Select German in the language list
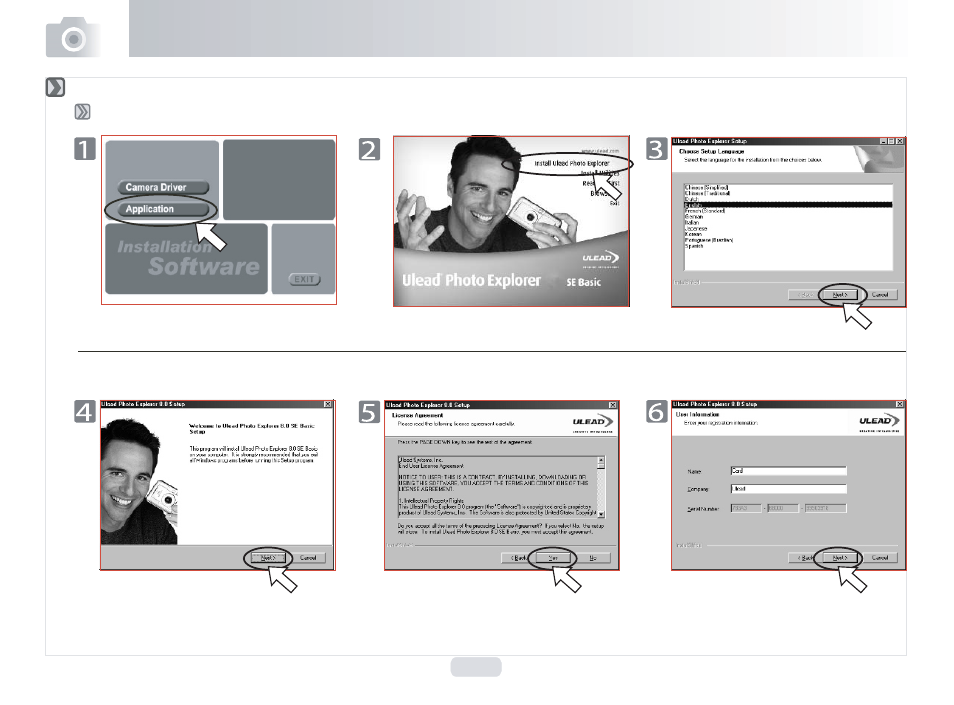 (x=694, y=217)
